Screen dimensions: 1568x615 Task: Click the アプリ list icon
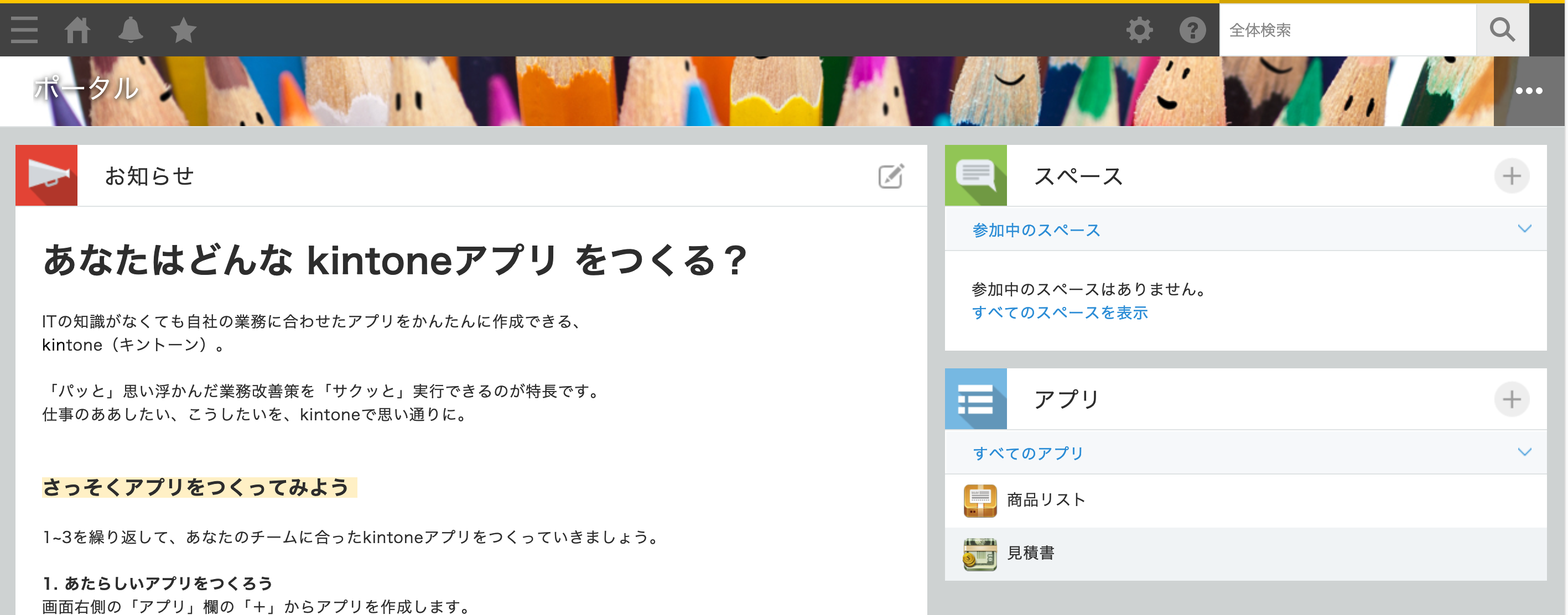click(x=976, y=399)
